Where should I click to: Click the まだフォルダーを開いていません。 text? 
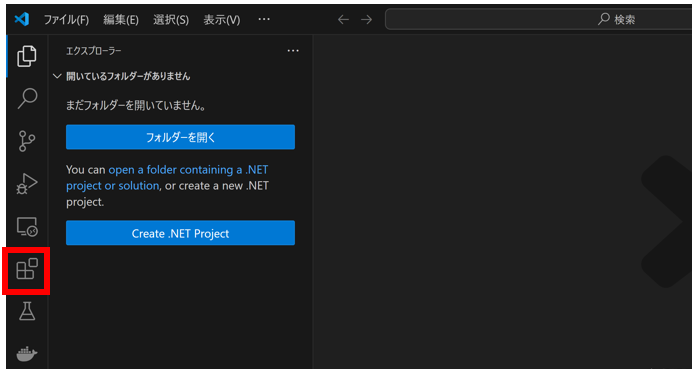[x=136, y=106]
